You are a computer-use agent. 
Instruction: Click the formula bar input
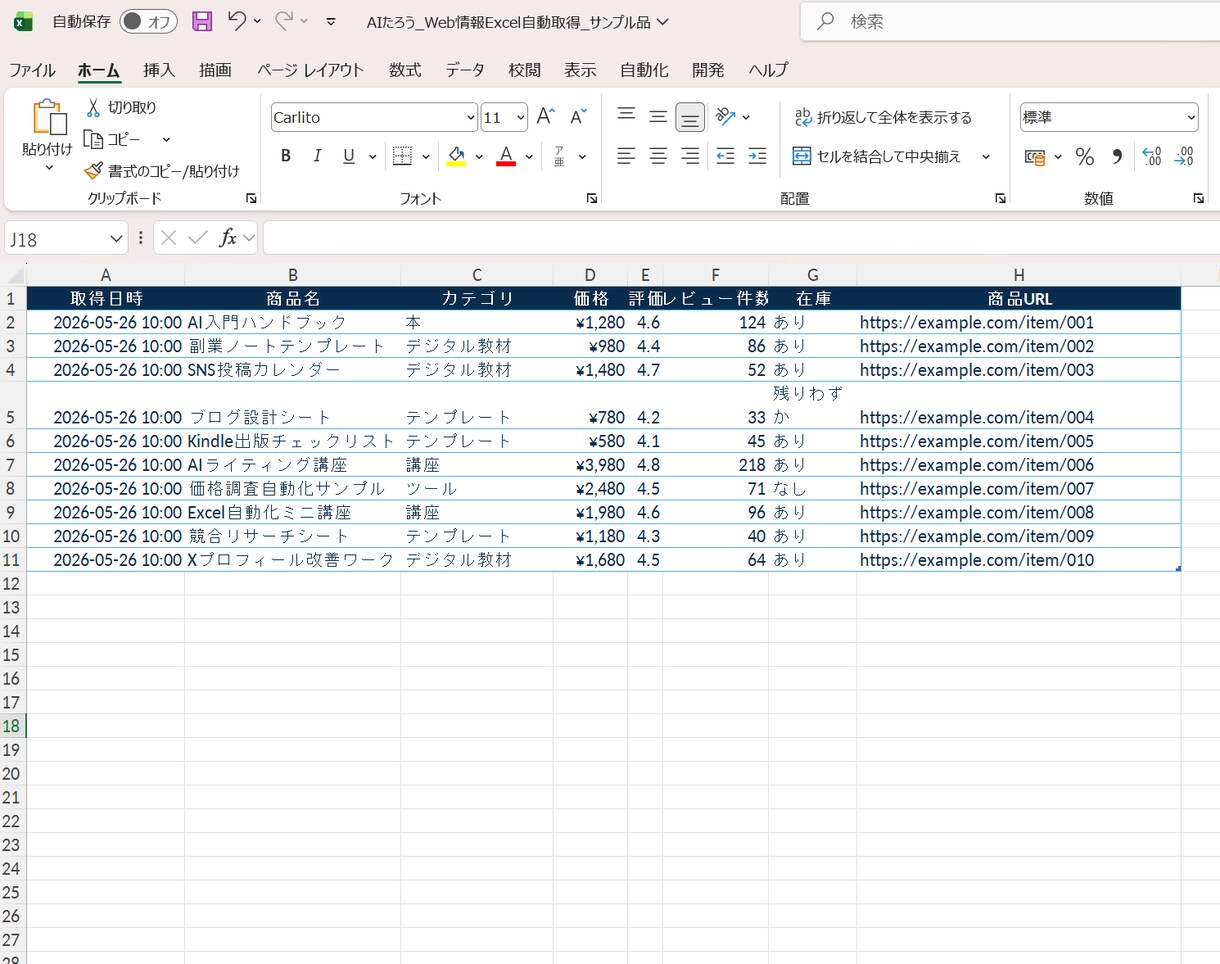(x=740, y=238)
